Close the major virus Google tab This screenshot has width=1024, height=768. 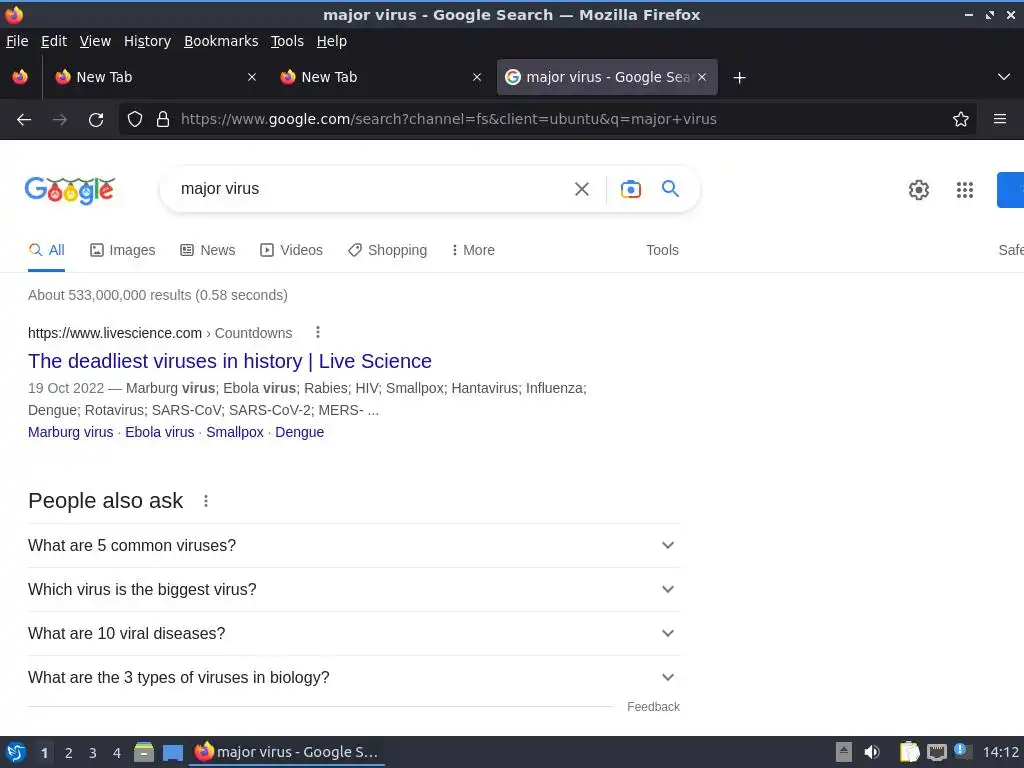[x=702, y=77]
